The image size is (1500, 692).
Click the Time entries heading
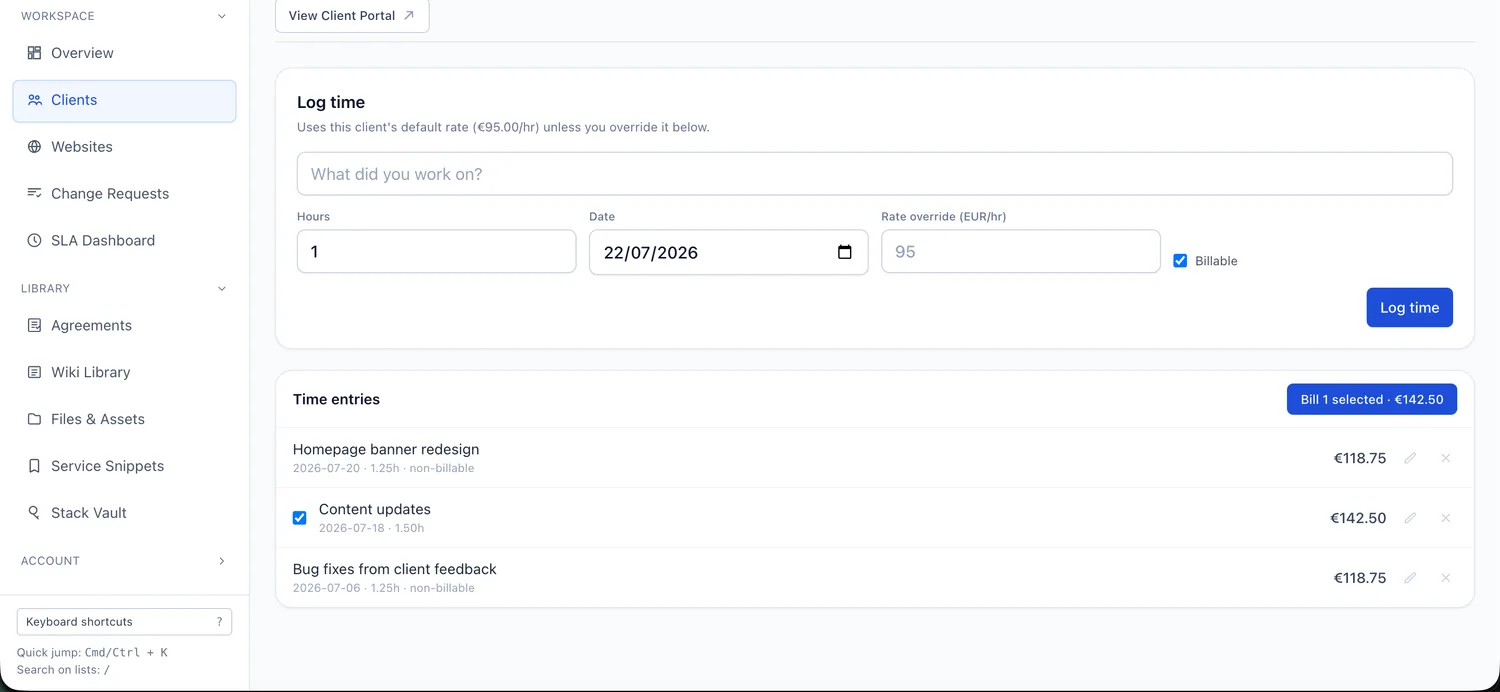tap(336, 399)
